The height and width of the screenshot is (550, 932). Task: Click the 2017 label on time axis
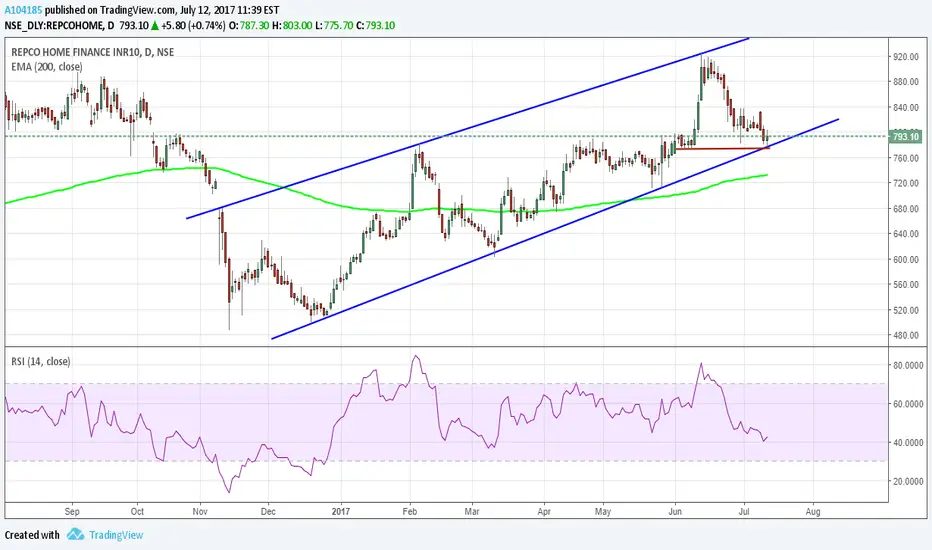click(x=341, y=511)
